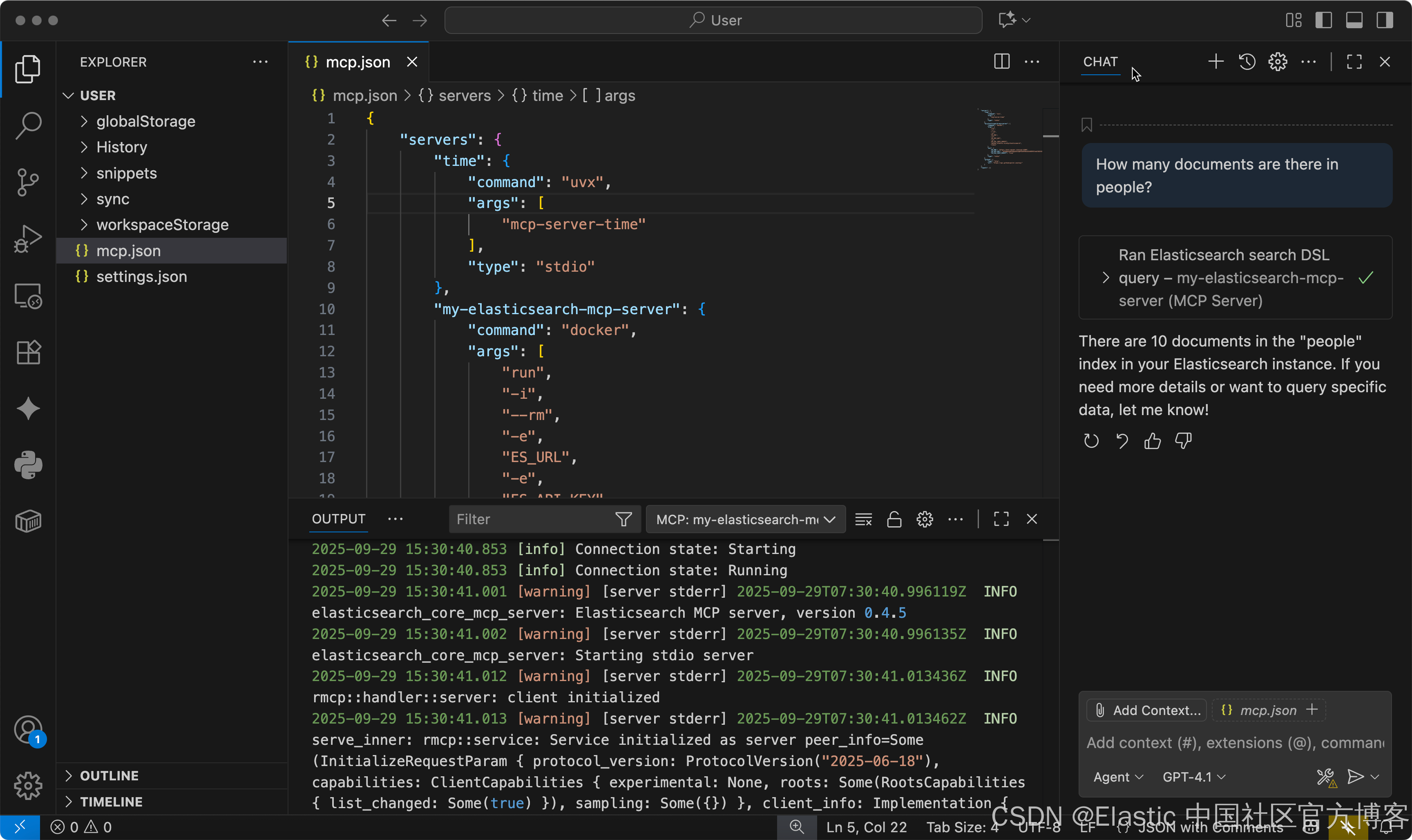Image resolution: width=1412 pixels, height=840 pixels.
Task: Select the CHAT panel tab
Action: point(1100,62)
